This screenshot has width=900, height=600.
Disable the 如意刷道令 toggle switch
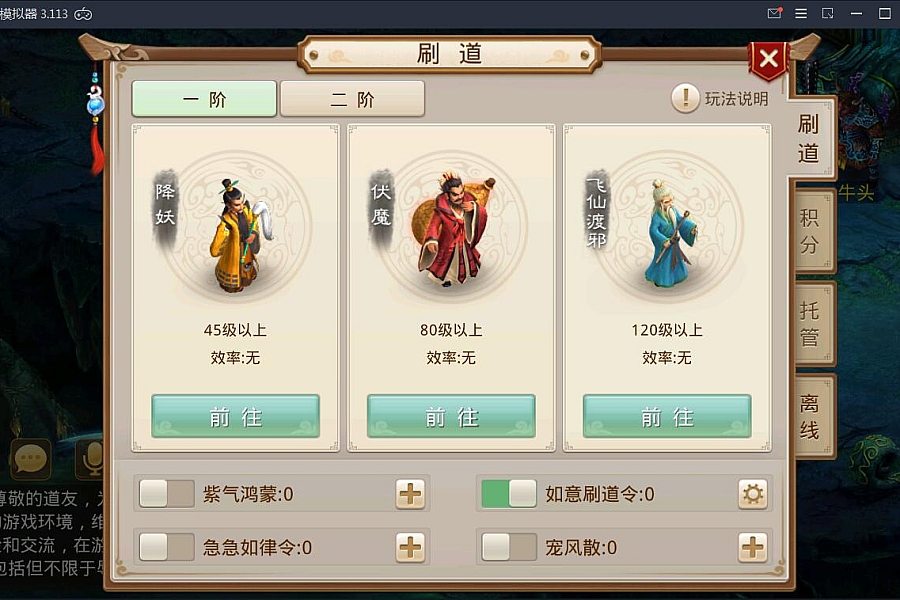tap(509, 494)
